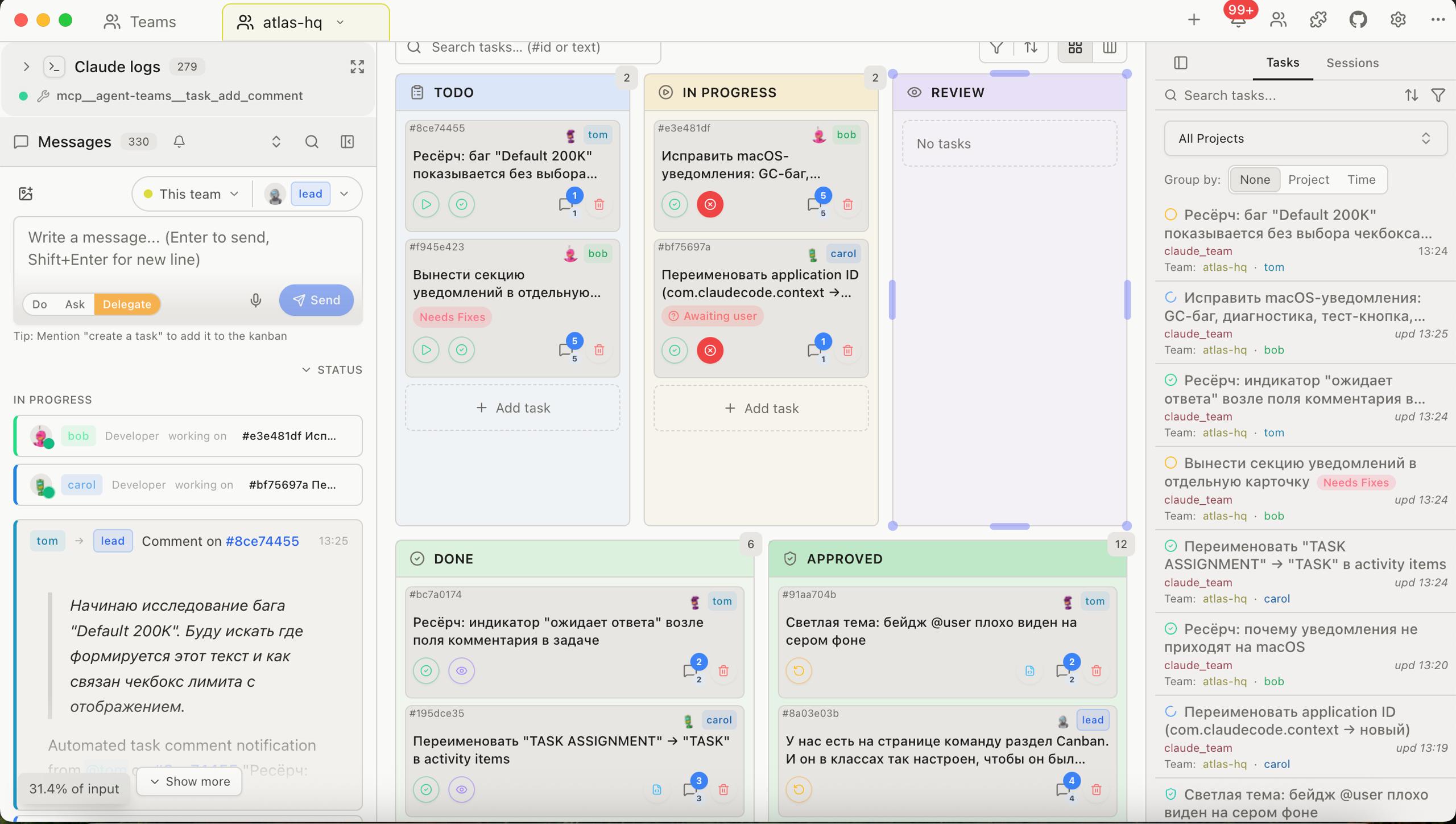Open the comment thread on task #e3e481df
This screenshot has width=1456, height=824.
point(816,204)
